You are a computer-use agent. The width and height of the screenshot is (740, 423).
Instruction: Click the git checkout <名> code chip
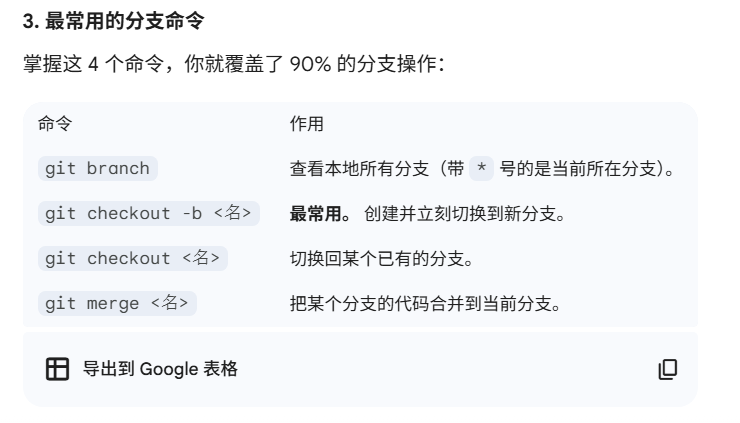(133, 258)
